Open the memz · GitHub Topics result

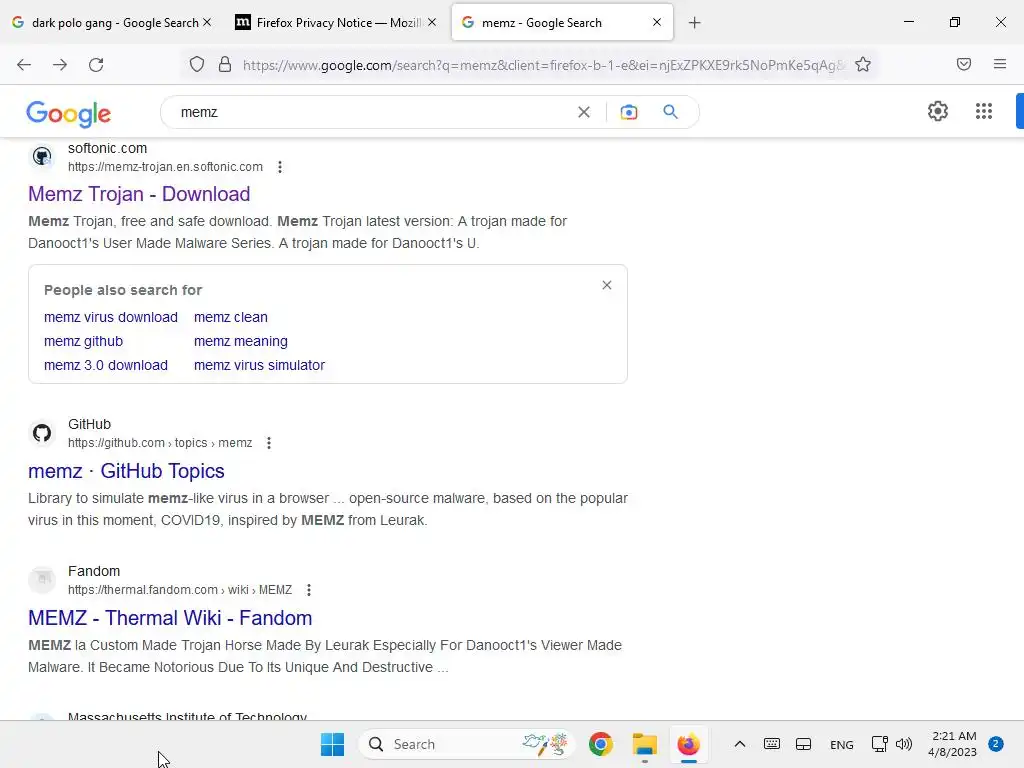coord(126,472)
